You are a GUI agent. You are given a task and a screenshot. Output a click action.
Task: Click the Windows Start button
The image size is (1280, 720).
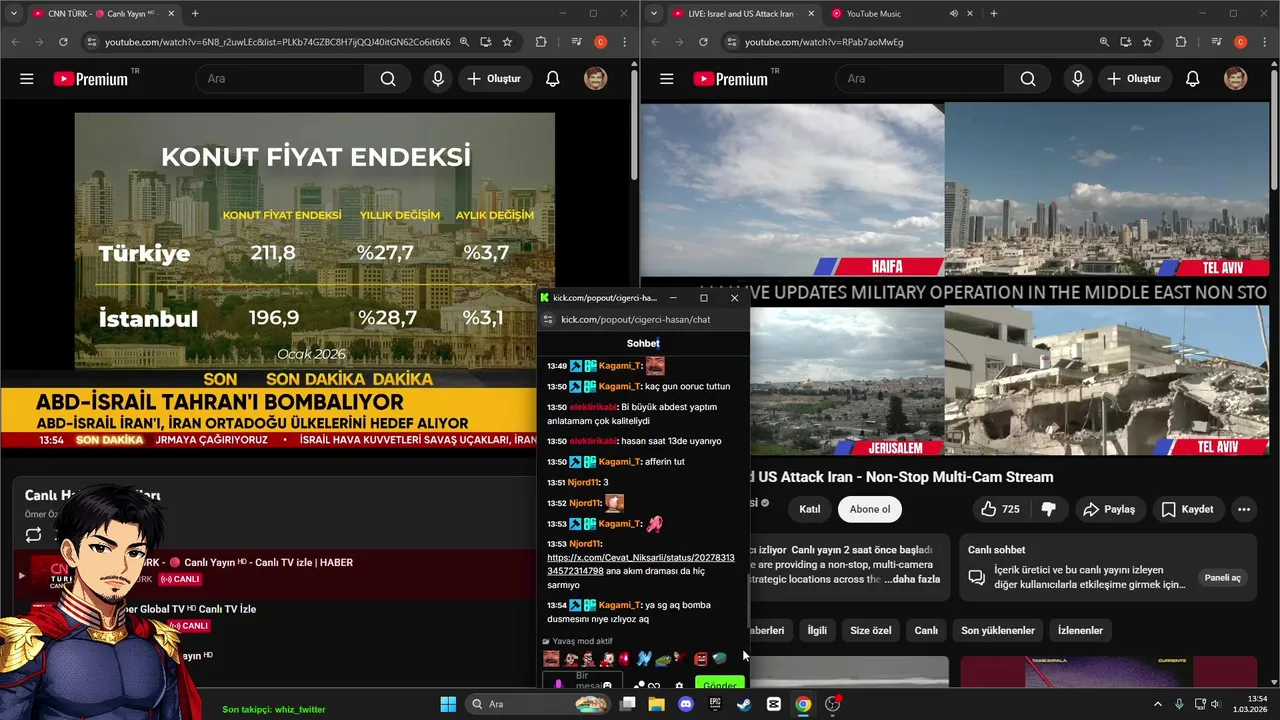click(x=448, y=704)
